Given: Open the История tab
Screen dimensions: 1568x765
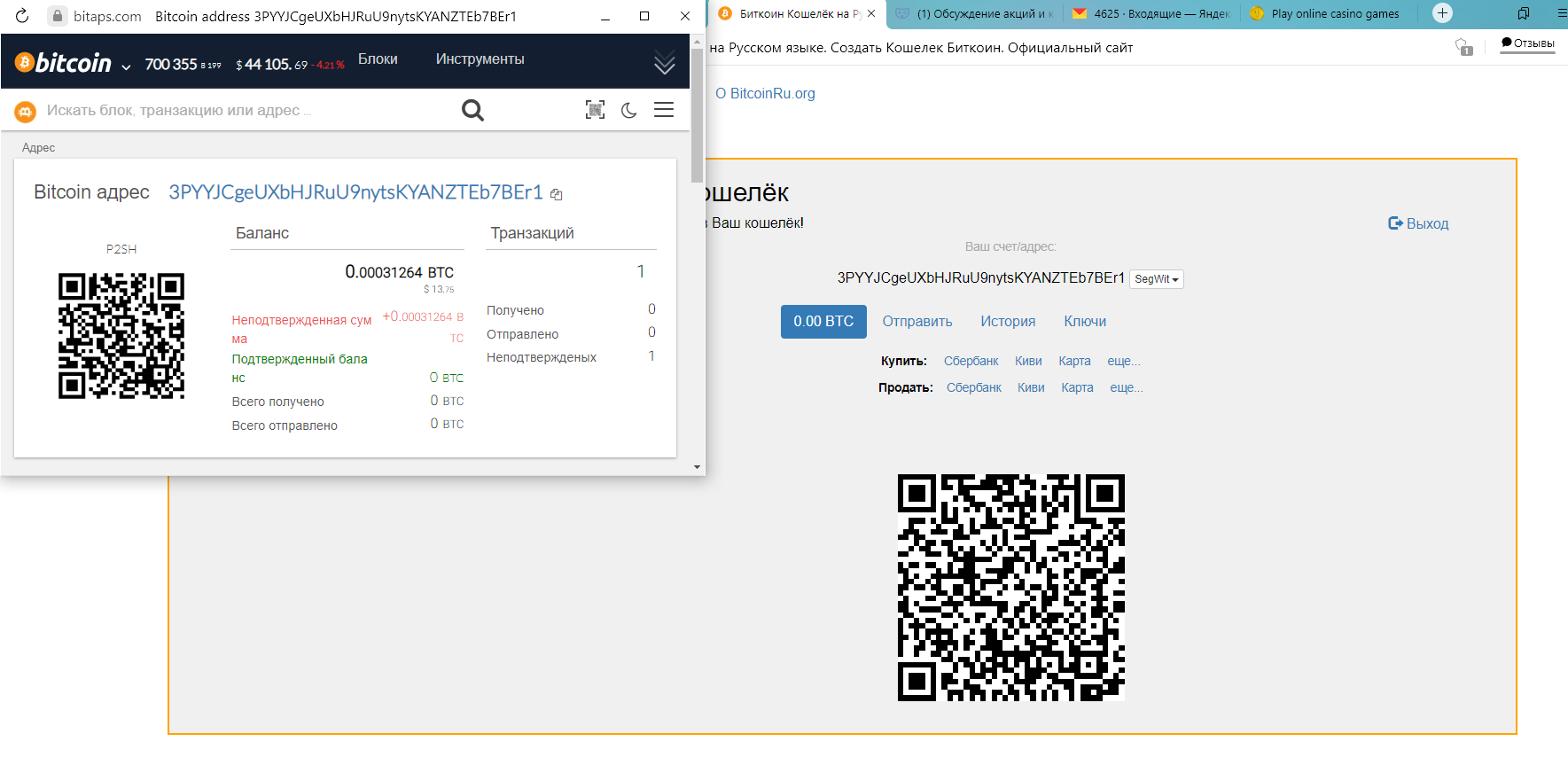Looking at the screenshot, I should [1008, 322].
